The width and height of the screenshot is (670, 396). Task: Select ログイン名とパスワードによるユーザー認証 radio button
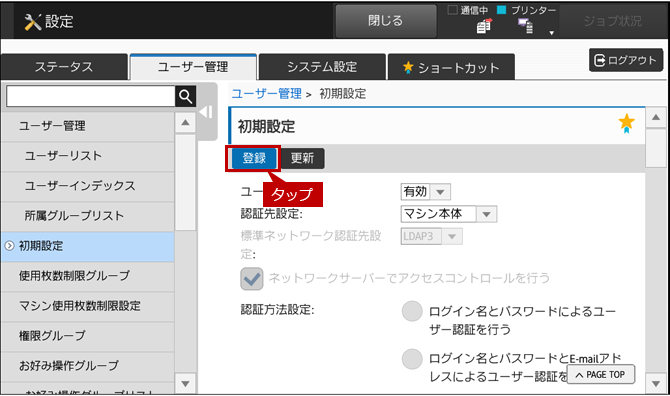tap(412, 311)
